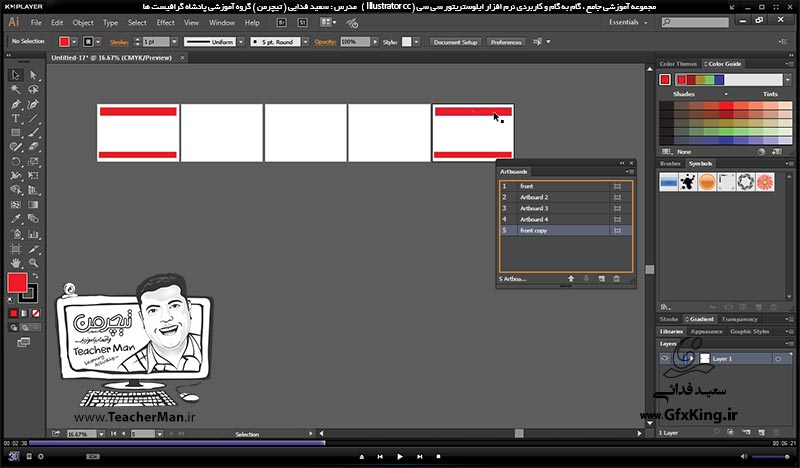Select the Magic Wand tool
The height and width of the screenshot is (468, 800).
[x=16, y=90]
